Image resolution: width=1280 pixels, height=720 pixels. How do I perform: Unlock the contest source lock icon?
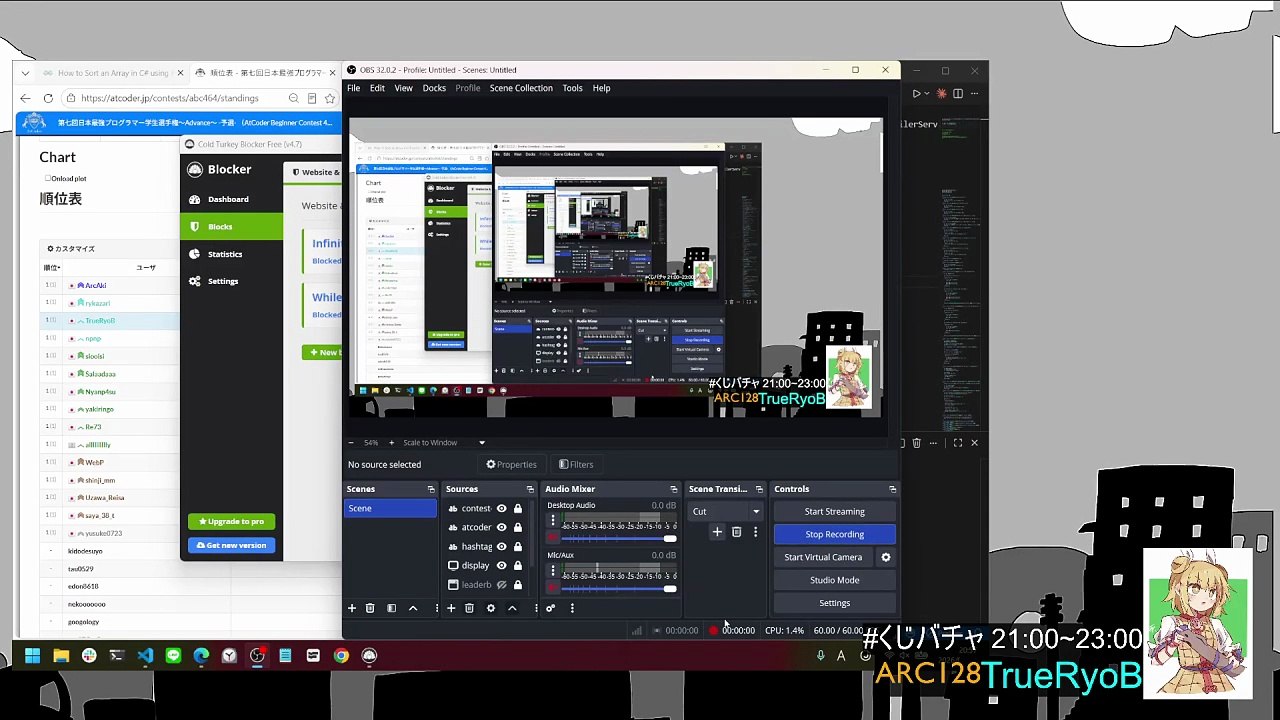517,508
